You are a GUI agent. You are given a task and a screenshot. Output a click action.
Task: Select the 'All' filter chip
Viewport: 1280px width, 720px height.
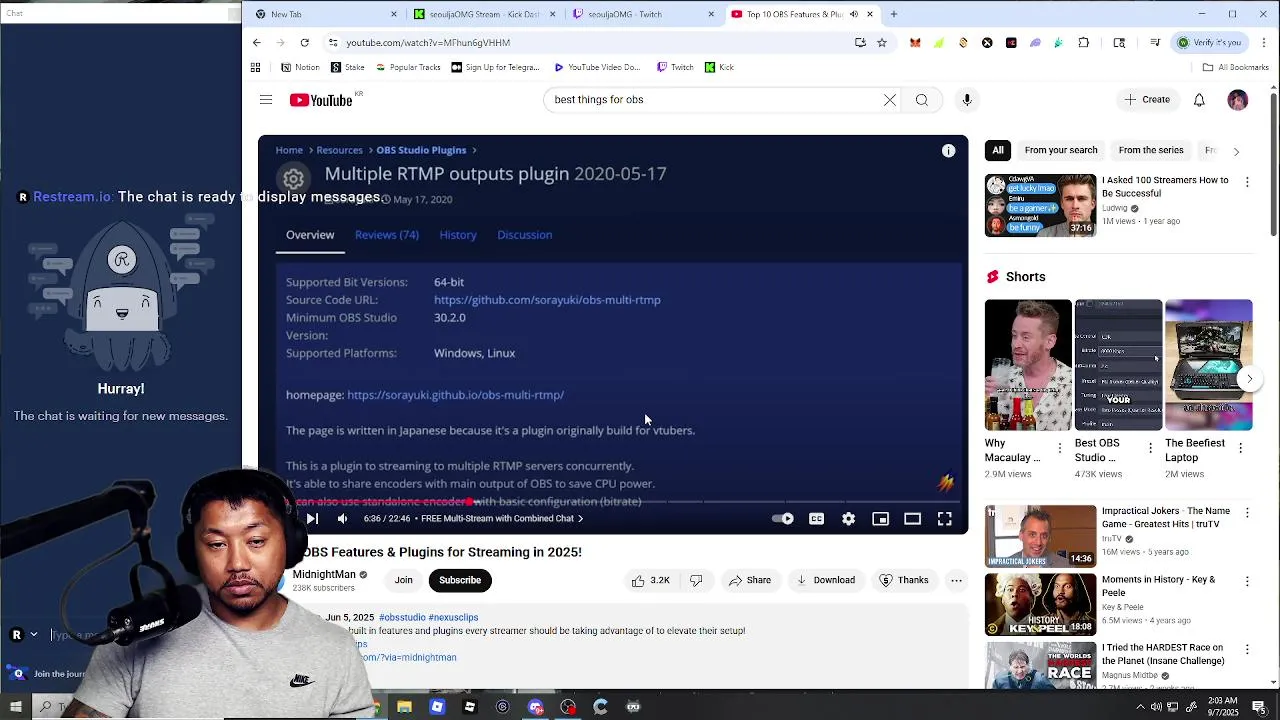(x=998, y=150)
